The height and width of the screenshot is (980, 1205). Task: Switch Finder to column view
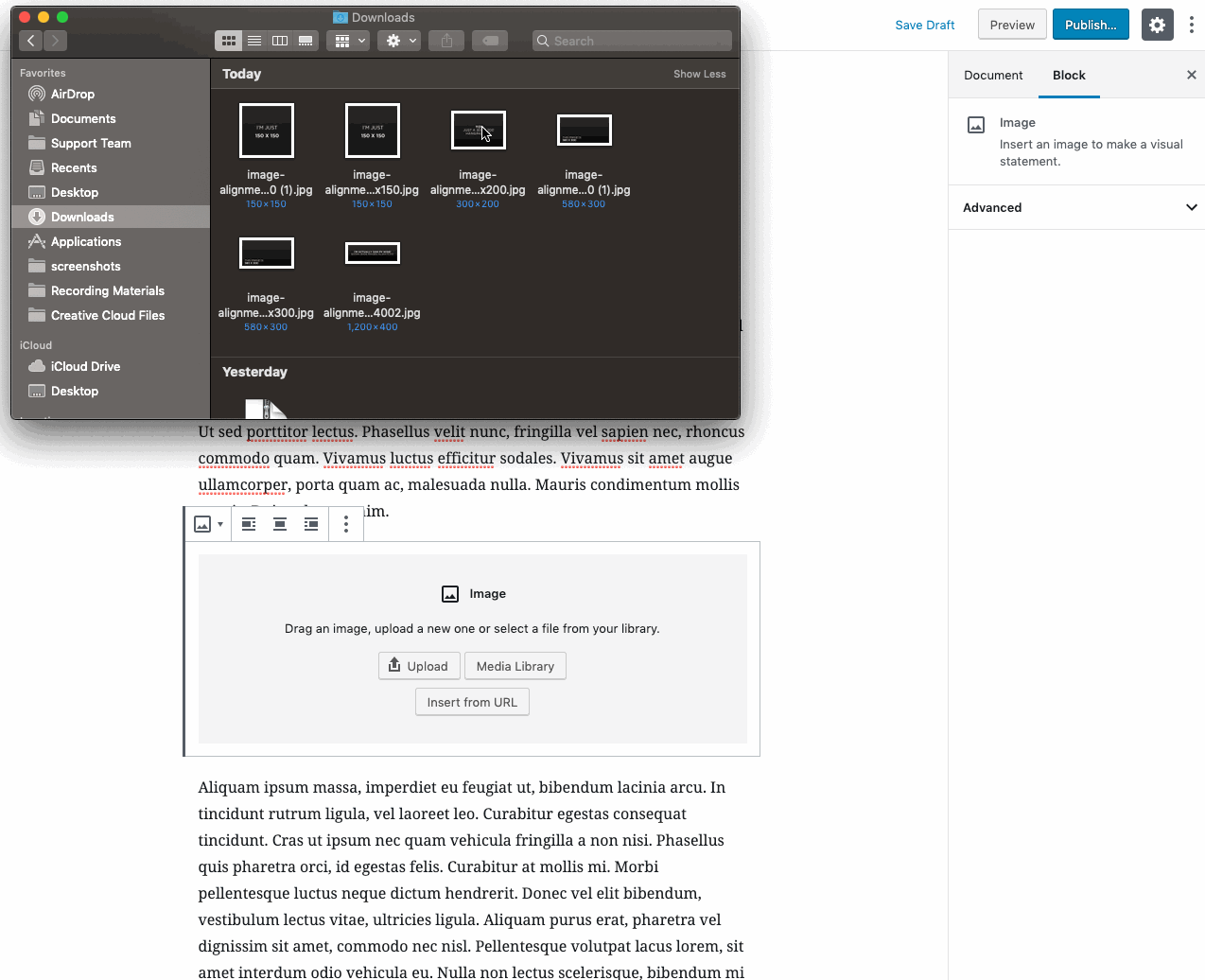pyautogui.click(x=279, y=40)
